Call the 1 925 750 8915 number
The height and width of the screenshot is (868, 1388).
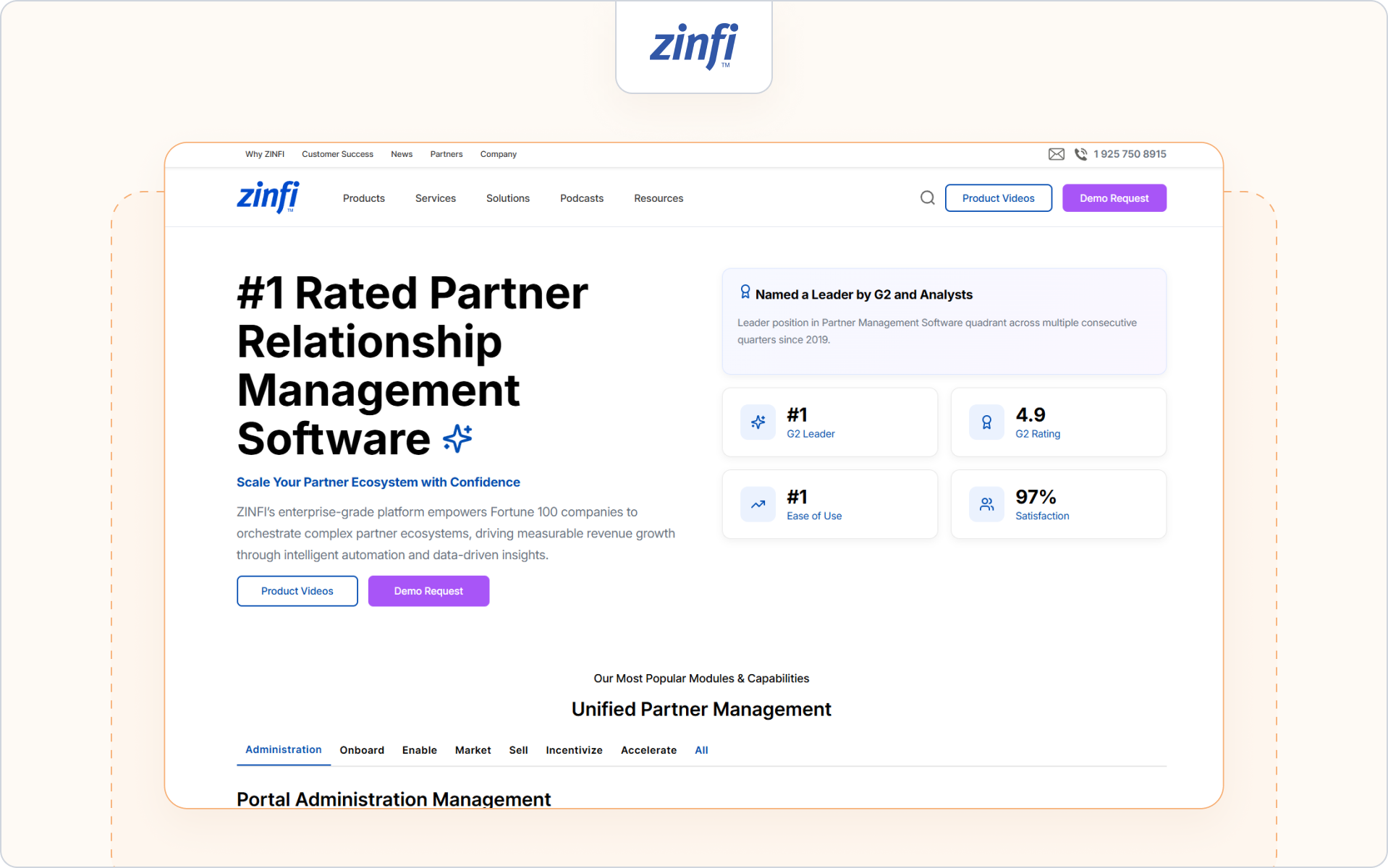click(x=1130, y=154)
